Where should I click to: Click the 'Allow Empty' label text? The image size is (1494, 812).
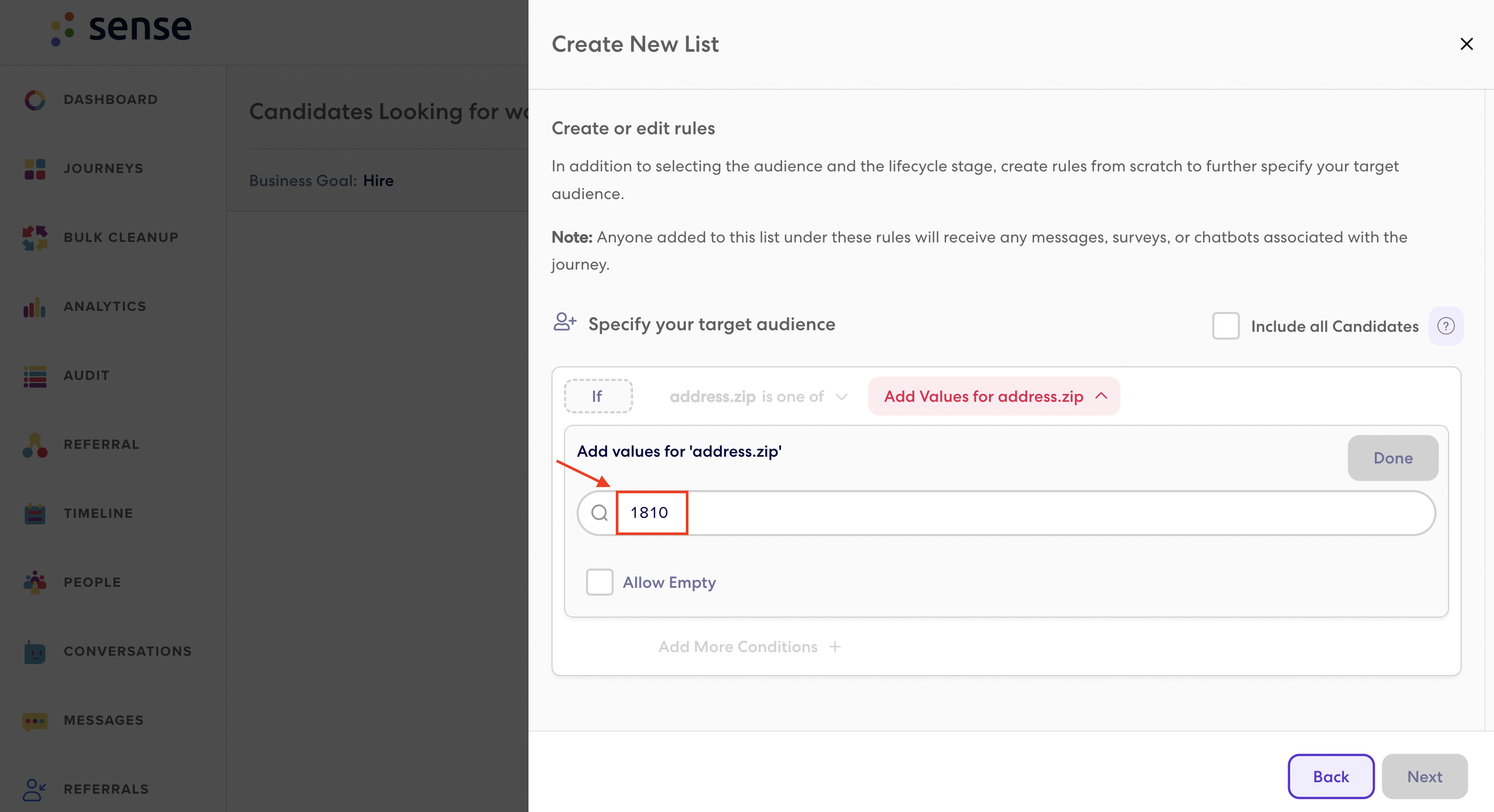669,583
